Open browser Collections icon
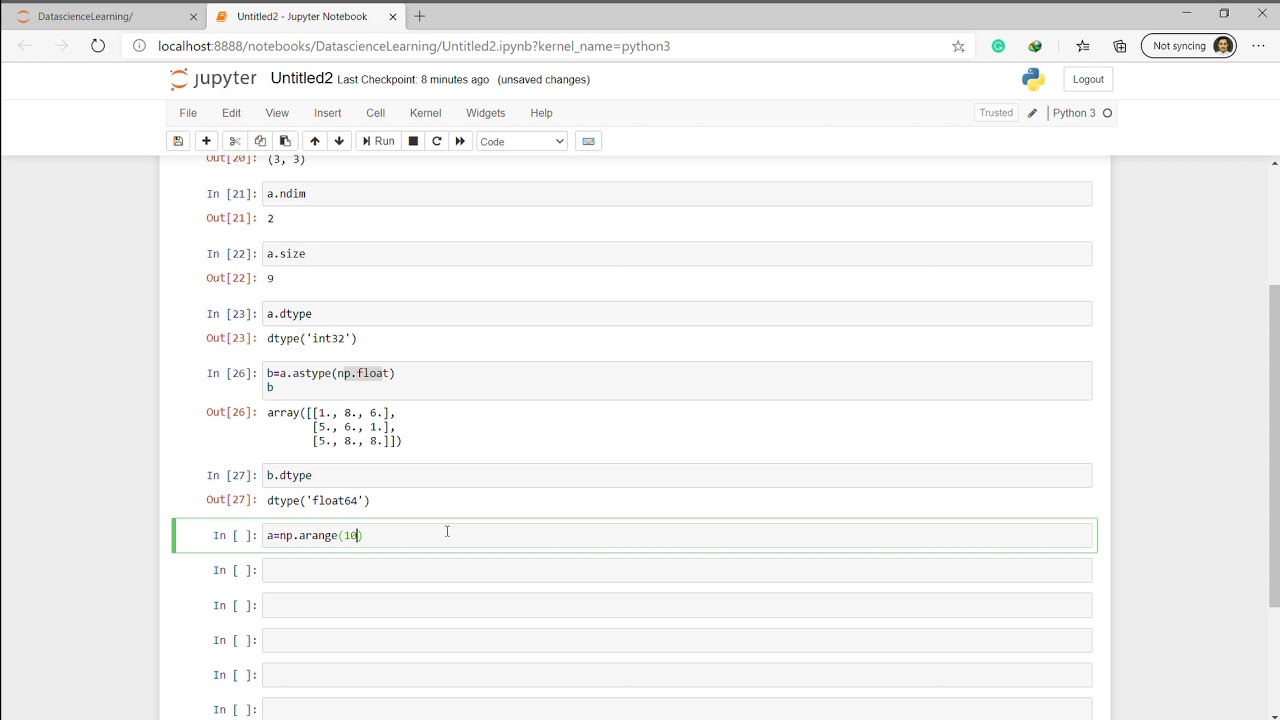1280x720 pixels. [x=1120, y=46]
